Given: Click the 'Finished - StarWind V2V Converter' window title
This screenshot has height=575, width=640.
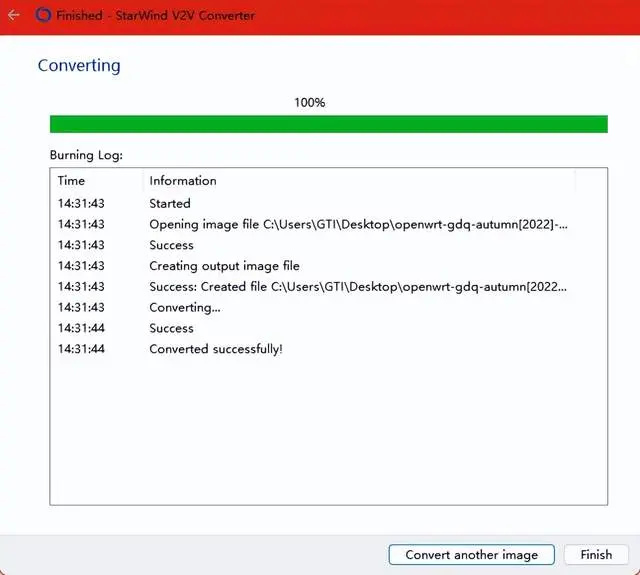Looking at the screenshot, I should (x=156, y=16).
